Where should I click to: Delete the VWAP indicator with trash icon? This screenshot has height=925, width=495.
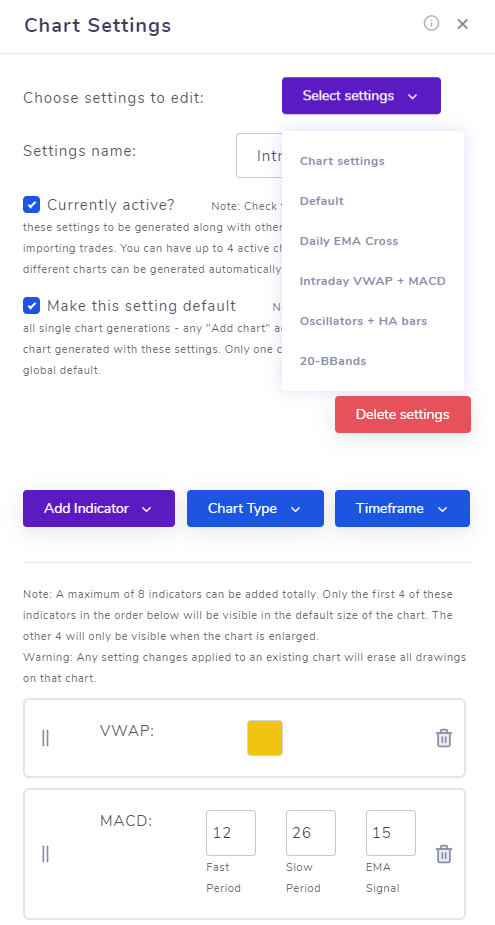[444, 738]
